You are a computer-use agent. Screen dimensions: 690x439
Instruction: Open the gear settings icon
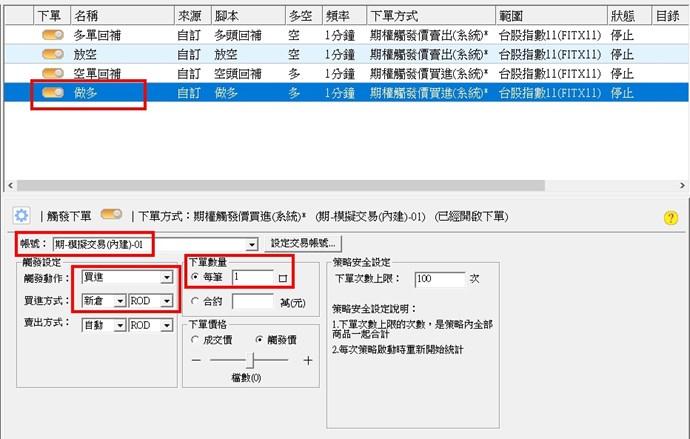(21, 216)
